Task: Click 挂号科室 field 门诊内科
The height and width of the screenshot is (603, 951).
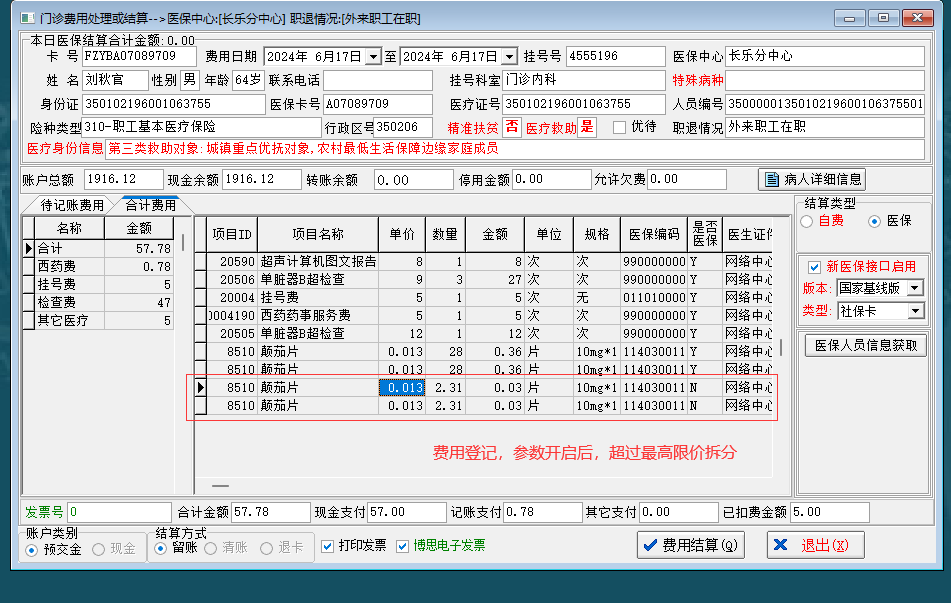Action: pos(584,80)
